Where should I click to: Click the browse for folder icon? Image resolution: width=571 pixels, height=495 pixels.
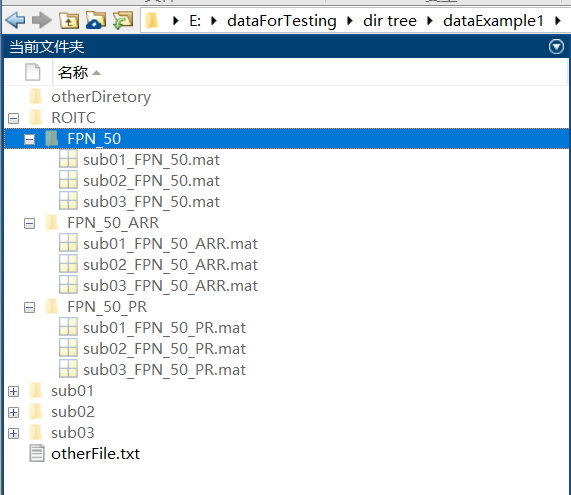pyautogui.click(x=96, y=20)
